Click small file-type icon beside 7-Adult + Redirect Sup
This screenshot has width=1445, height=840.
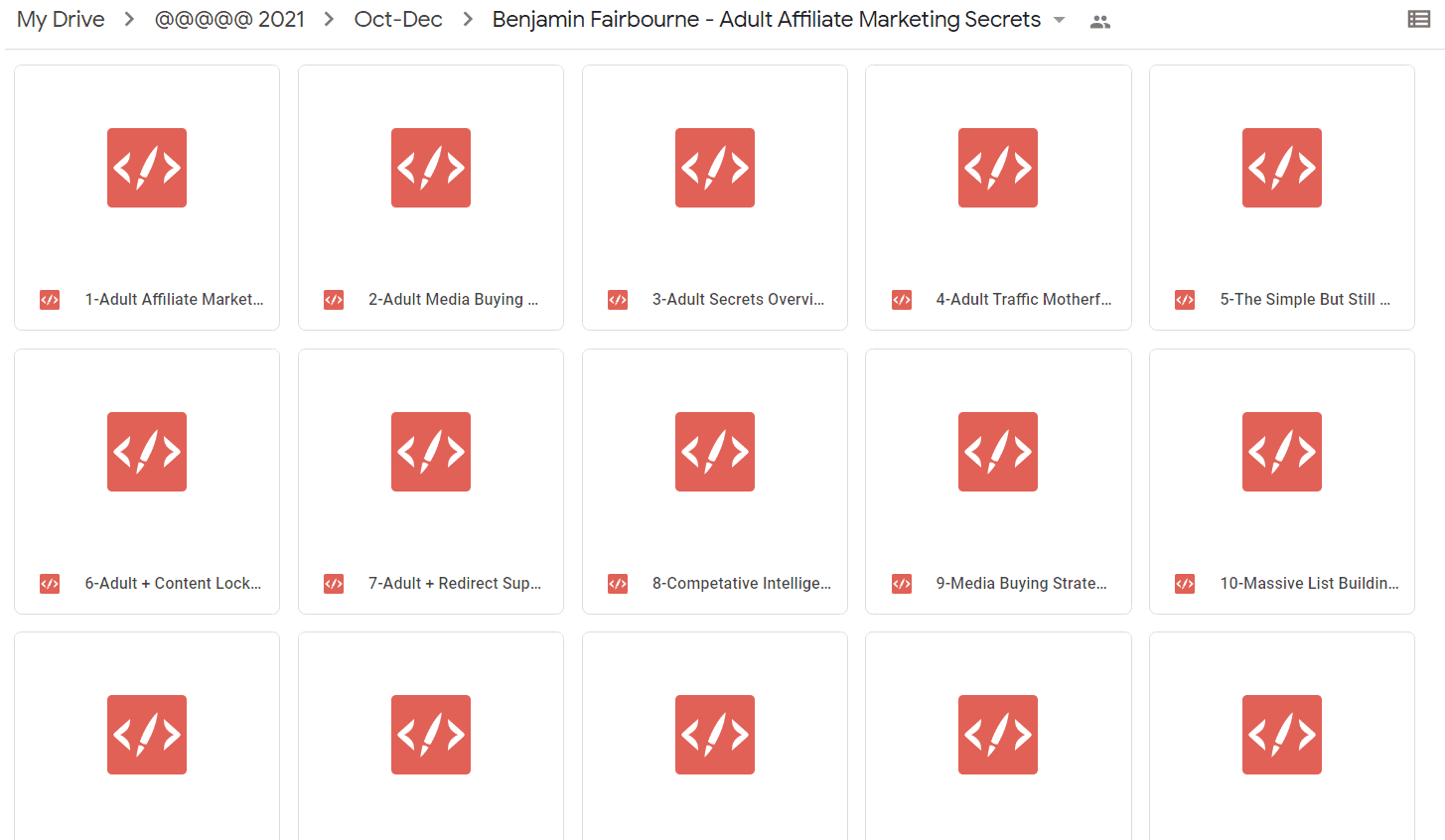(334, 584)
